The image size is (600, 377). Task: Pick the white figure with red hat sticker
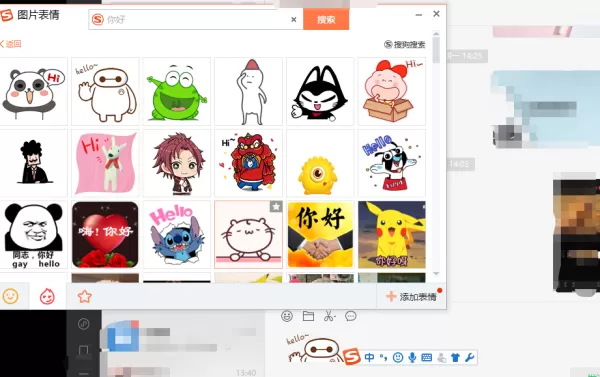click(248, 91)
